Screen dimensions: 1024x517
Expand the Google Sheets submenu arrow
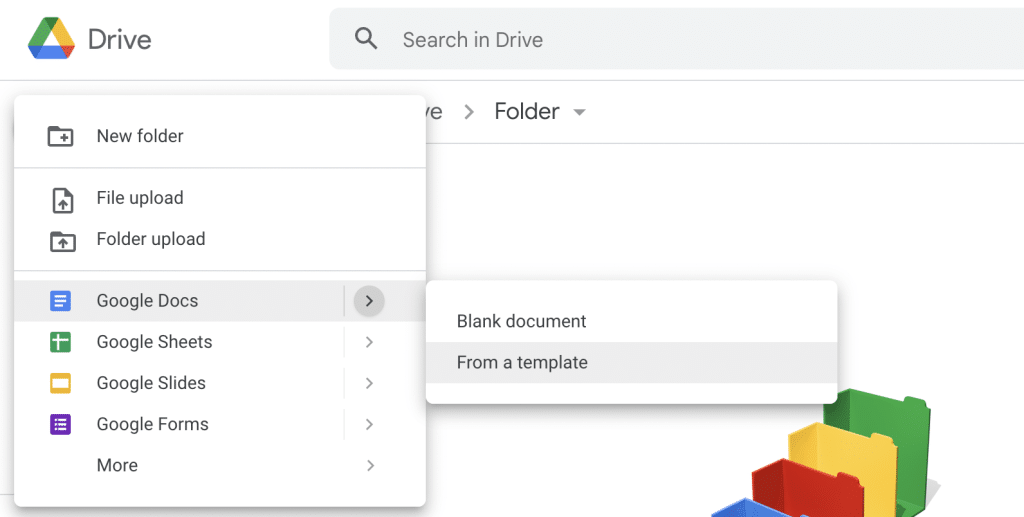(x=369, y=342)
